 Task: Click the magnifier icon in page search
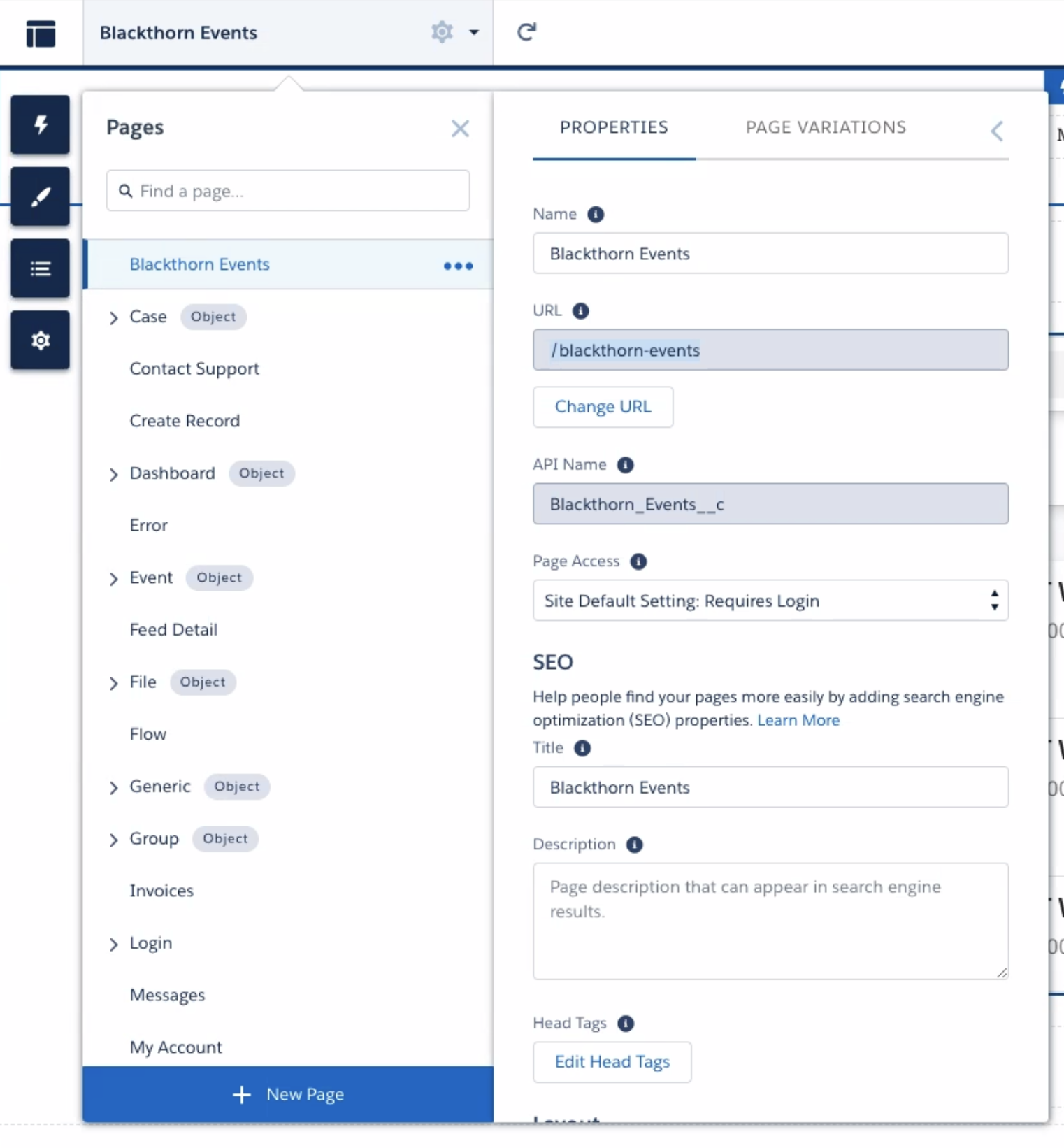(126, 191)
